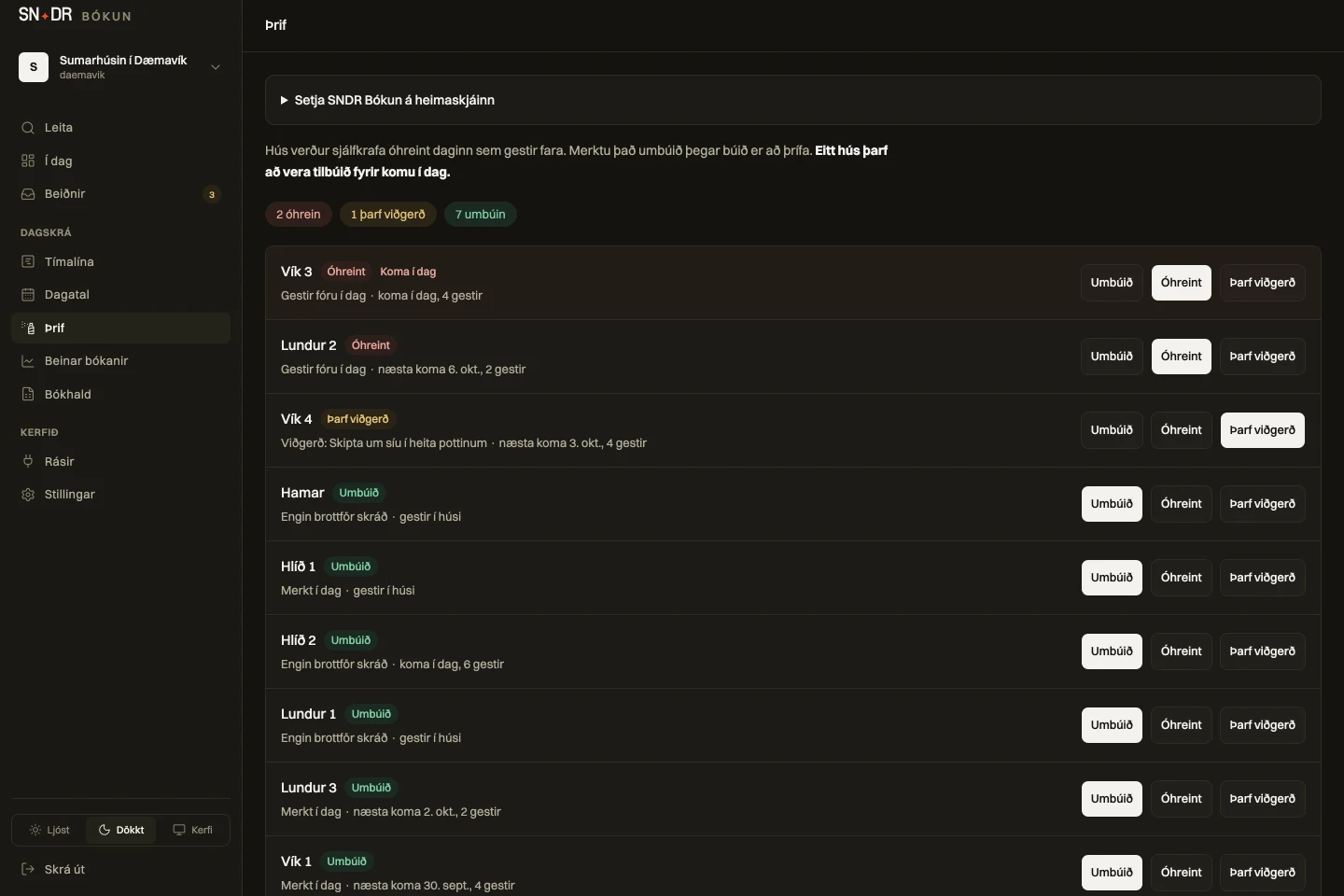Click the 1 þarf viðgerð chip
Image resolution: width=1344 pixels, height=896 pixels.
(387, 215)
